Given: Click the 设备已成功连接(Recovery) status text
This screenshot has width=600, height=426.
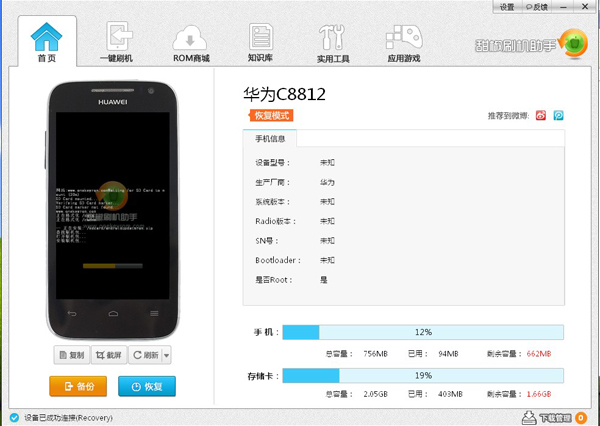Looking at the screenshot, I should point(68,418).
